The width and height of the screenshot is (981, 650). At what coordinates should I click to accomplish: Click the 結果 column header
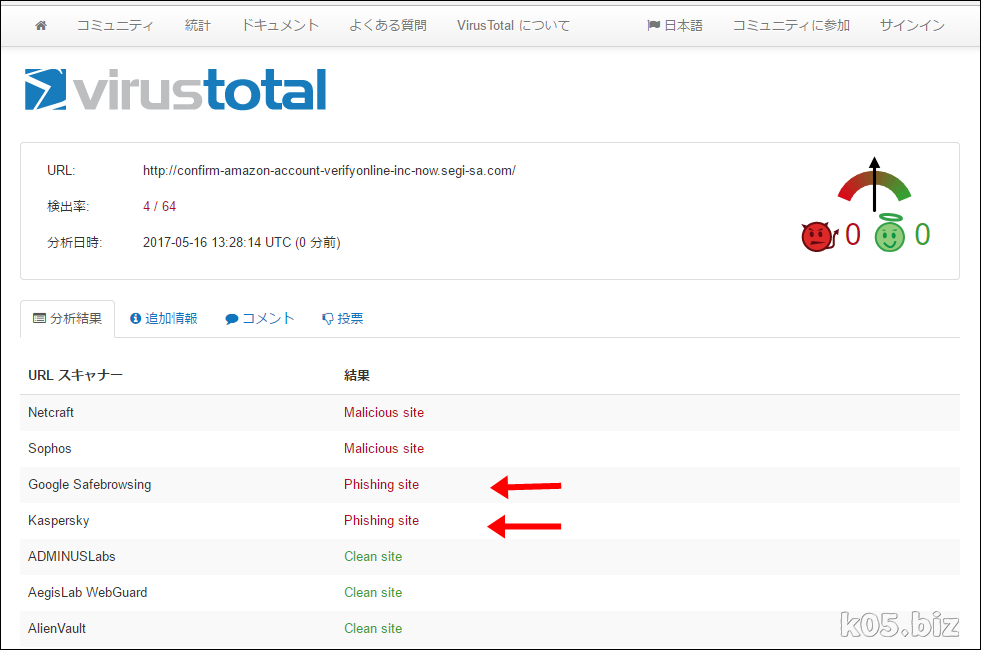[357, 375]
